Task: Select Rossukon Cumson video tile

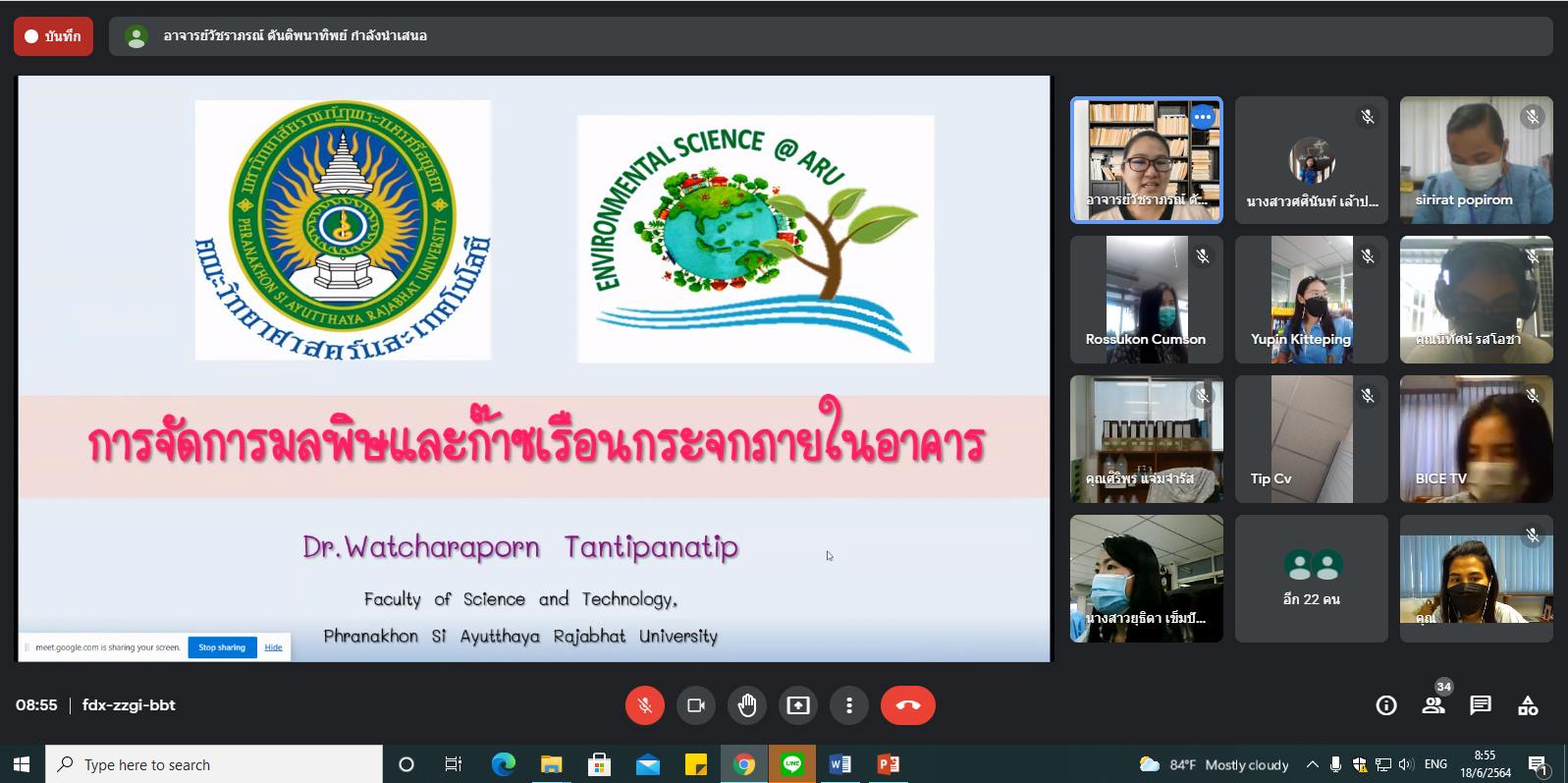Action: [x=1147, y=300]
